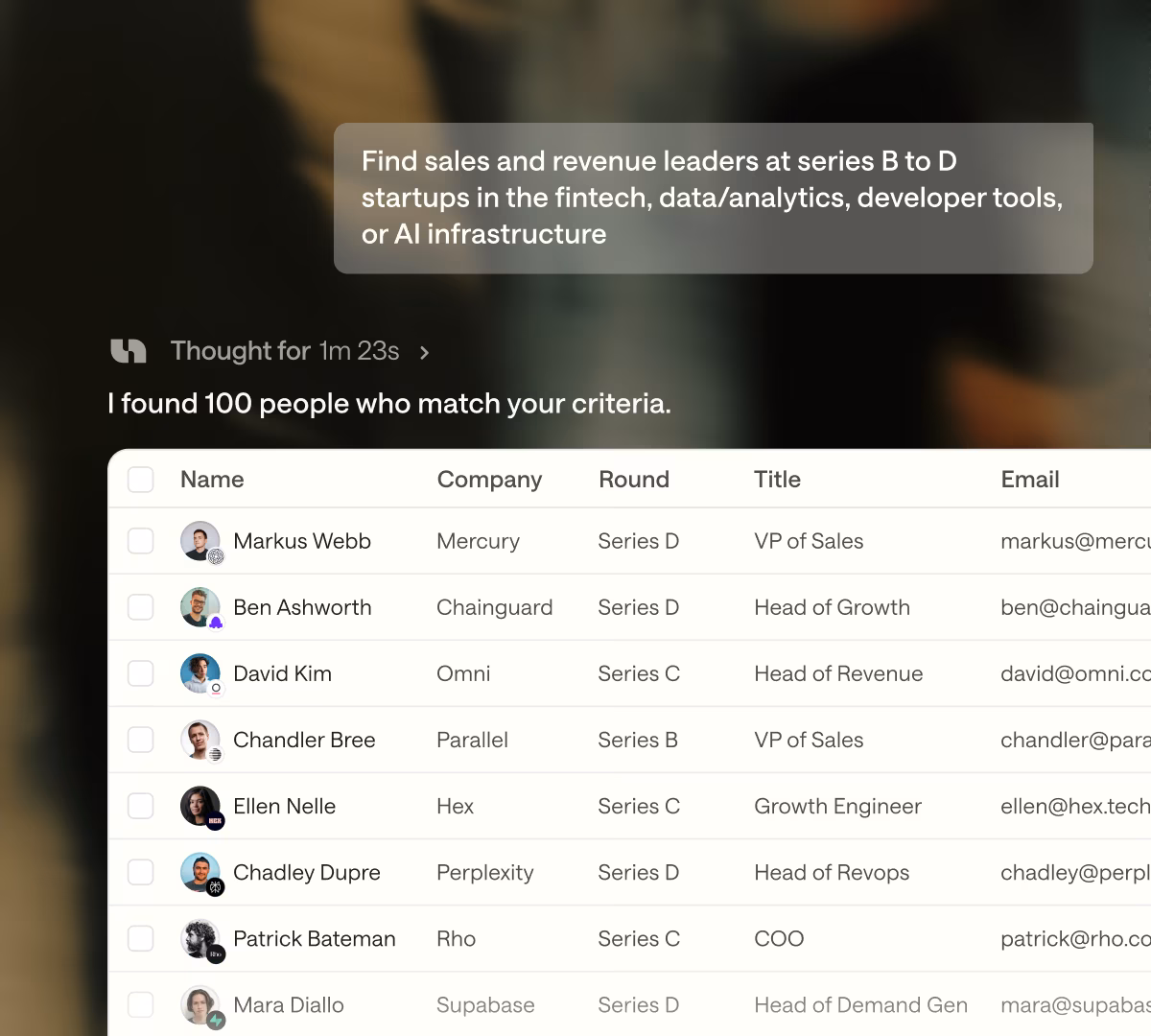Click the name Ben Ashworth

point(302,607)
